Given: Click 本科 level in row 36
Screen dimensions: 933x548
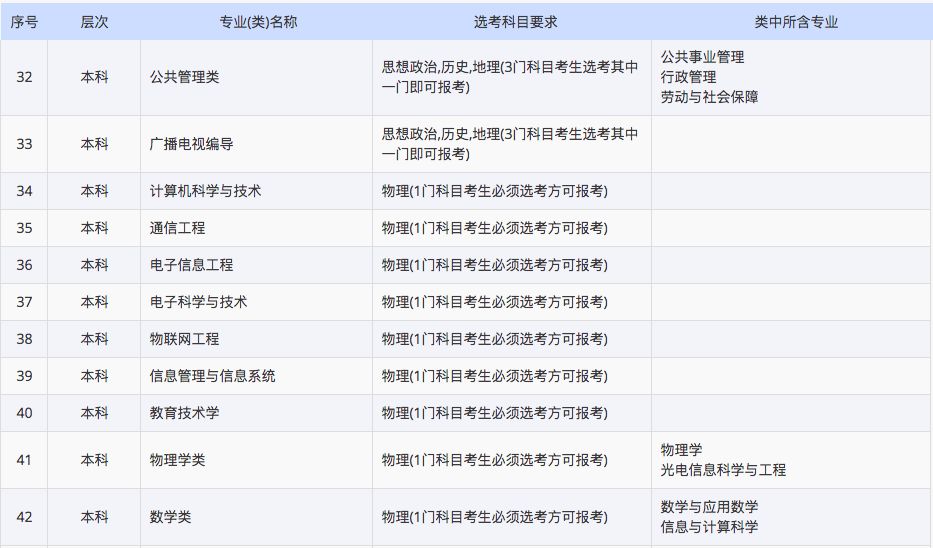Looking at the screenshot, I should (94, 265).
